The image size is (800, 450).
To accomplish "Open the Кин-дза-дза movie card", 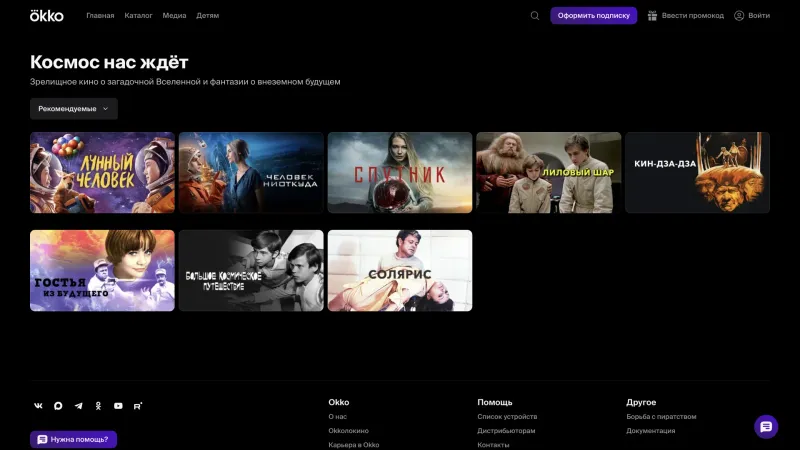I will (x=697, y=172).
